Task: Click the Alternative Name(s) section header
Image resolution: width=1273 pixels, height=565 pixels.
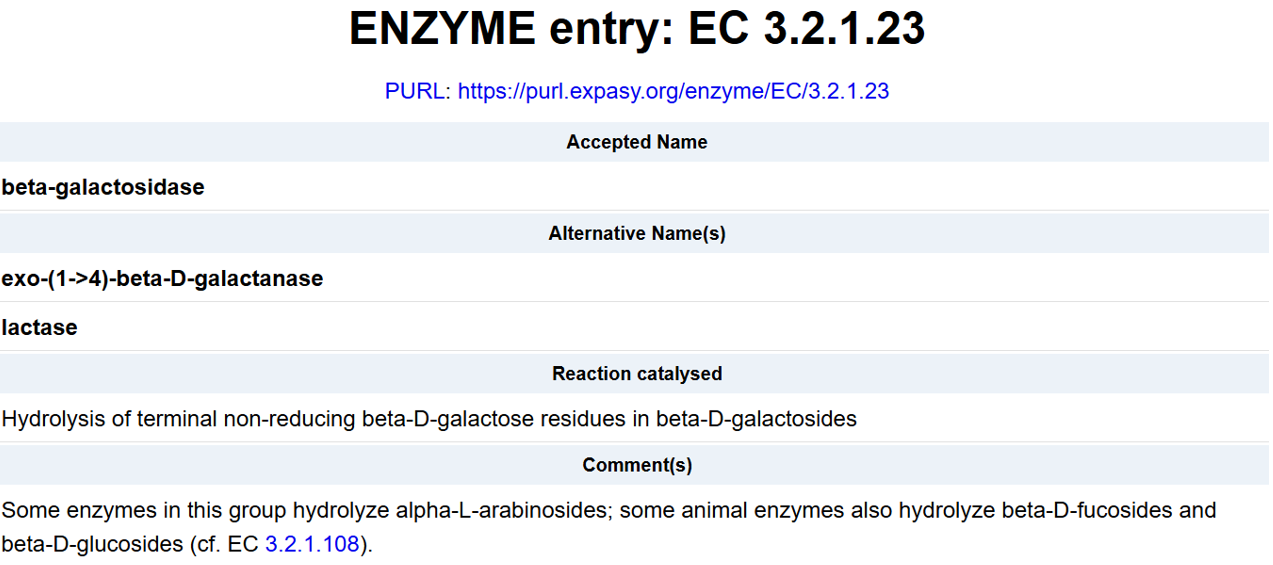Action: 636,233
